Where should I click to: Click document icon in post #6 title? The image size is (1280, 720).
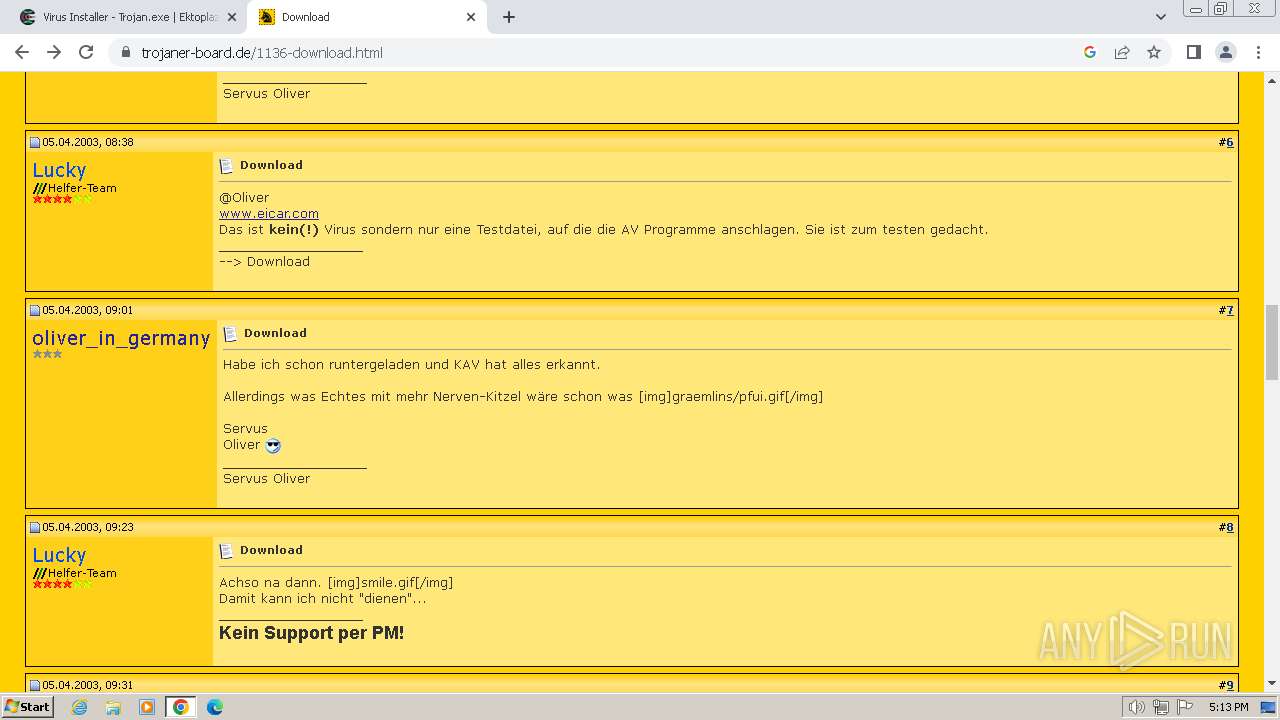226,166
